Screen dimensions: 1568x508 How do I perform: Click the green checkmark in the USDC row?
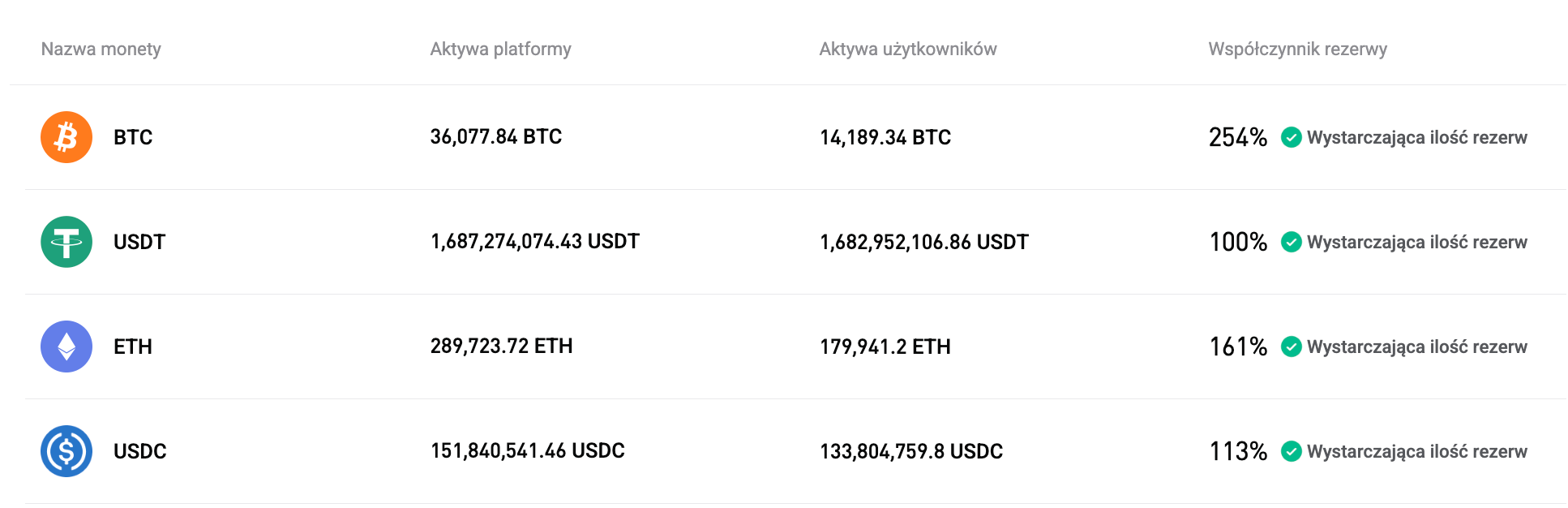[x=1292, y=451]
